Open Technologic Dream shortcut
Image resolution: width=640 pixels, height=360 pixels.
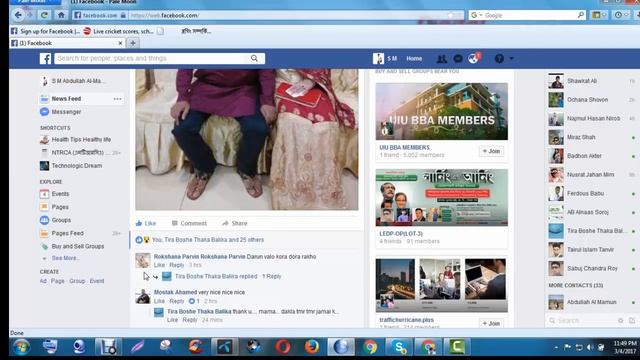(71, 166)
